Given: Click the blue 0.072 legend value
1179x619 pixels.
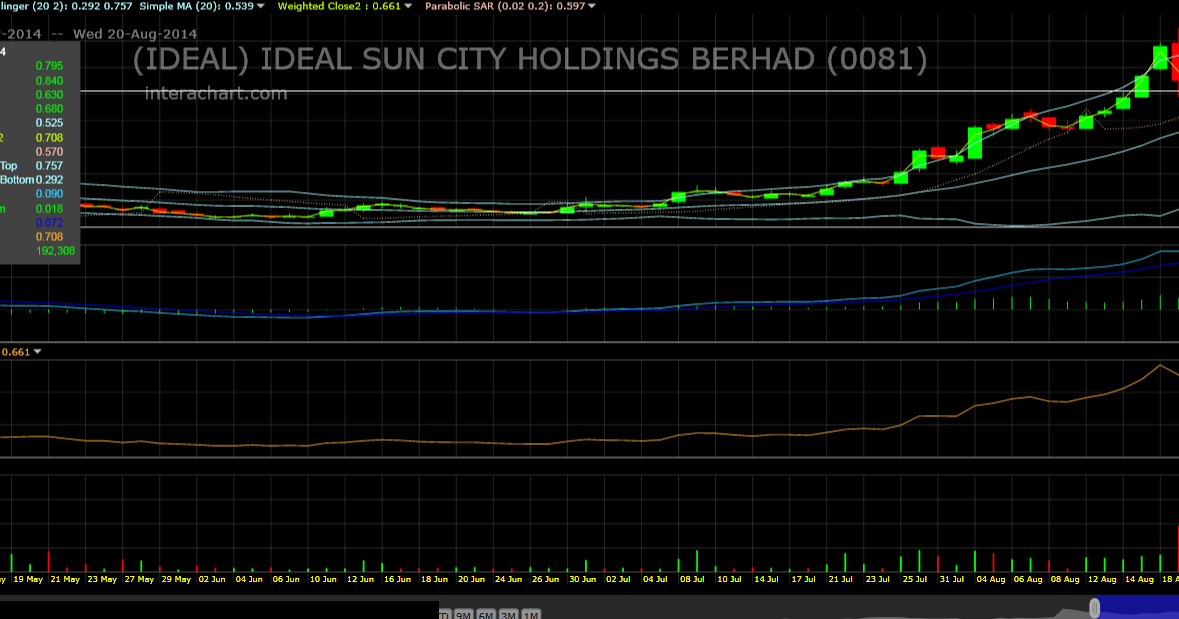Looking at the screenshot, I should [x=50, y=223].
